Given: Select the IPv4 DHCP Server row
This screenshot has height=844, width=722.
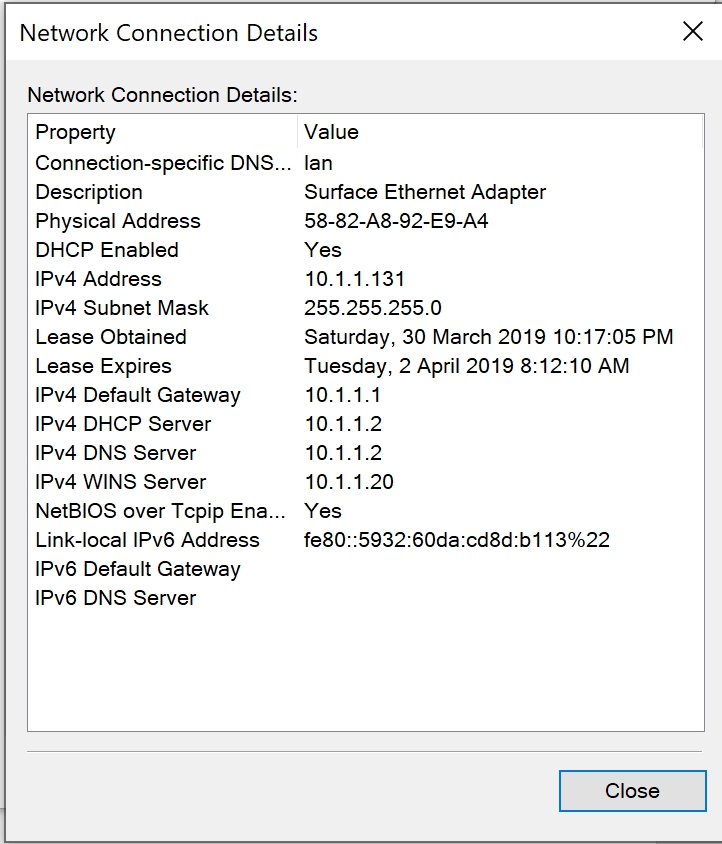Looking at the screenshot, I should (x=123, y=424).
